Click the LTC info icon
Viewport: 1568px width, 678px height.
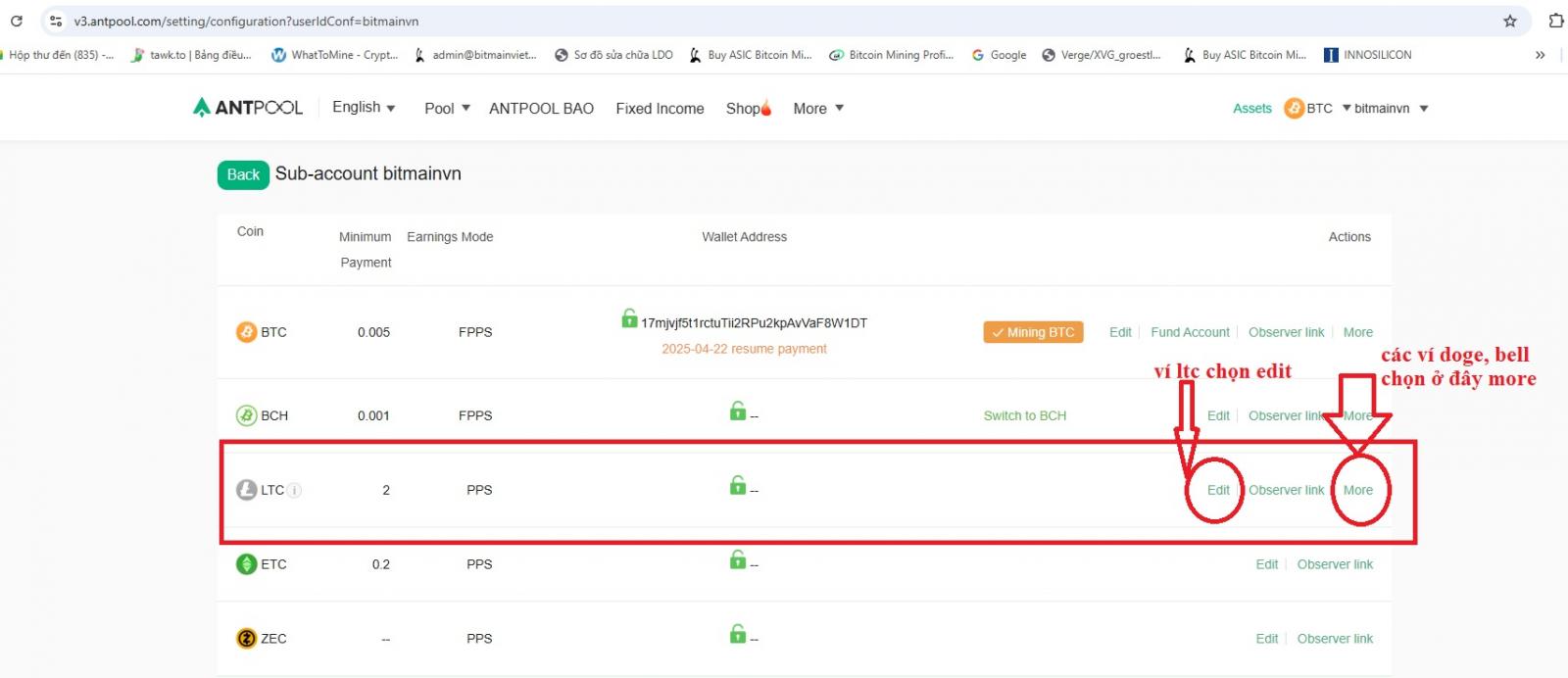pos(295,490)
